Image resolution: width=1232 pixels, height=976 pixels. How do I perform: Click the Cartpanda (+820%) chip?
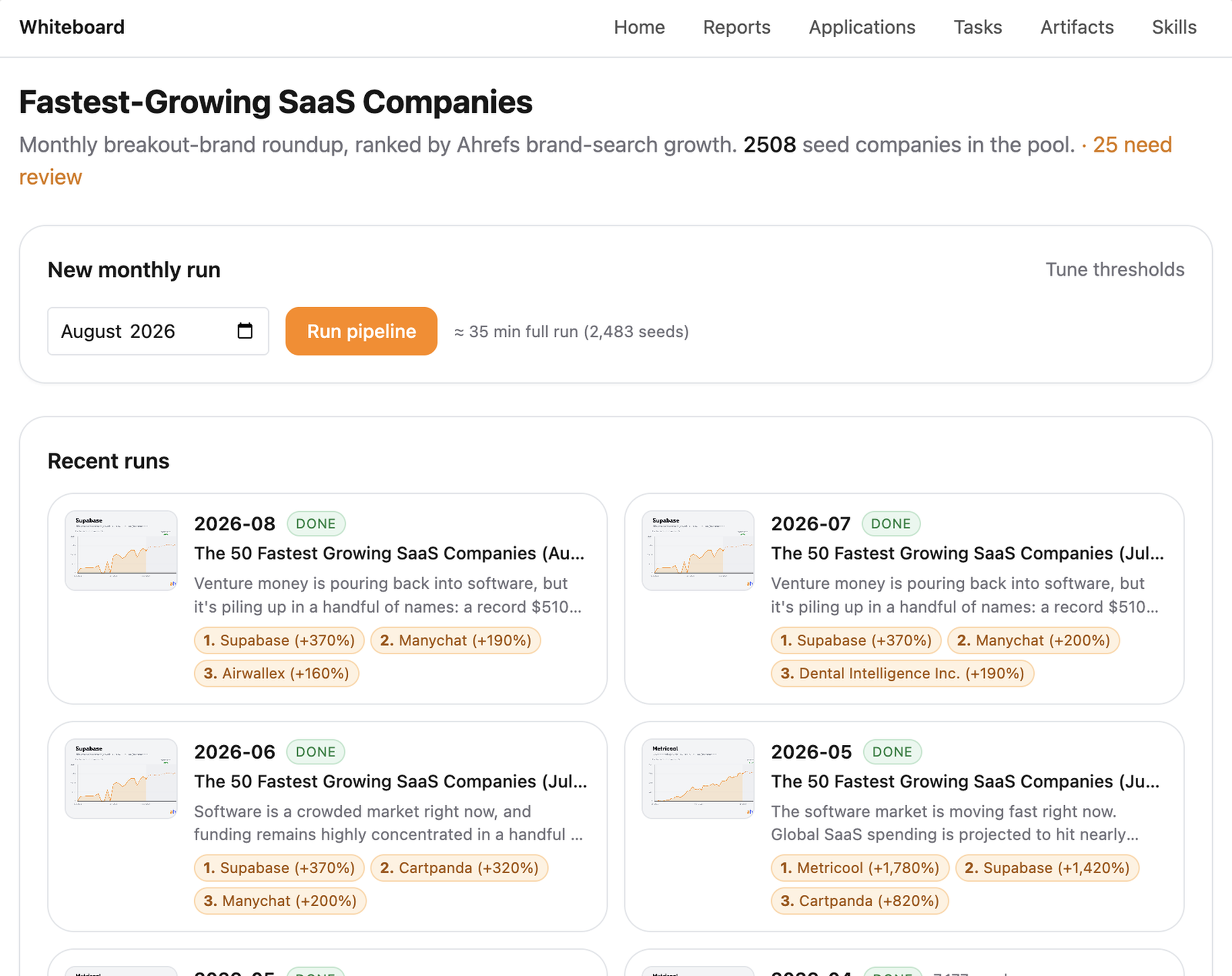(860, 901)
